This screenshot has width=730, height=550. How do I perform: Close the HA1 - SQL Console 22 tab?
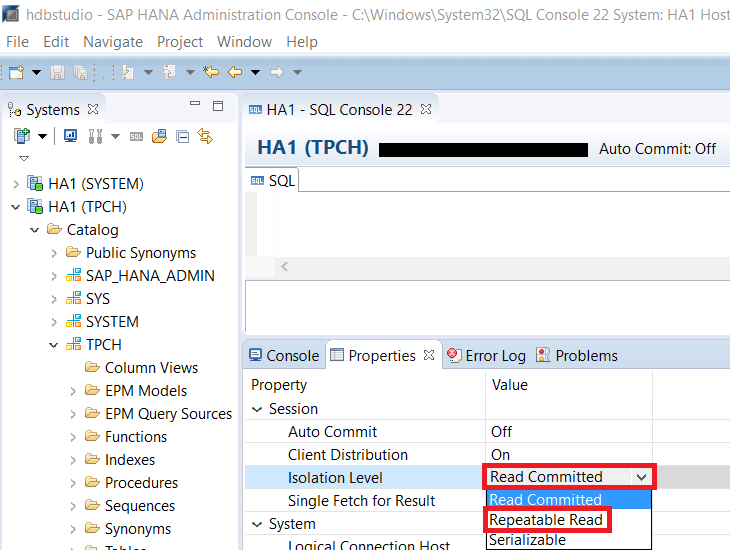coord(426,109)
